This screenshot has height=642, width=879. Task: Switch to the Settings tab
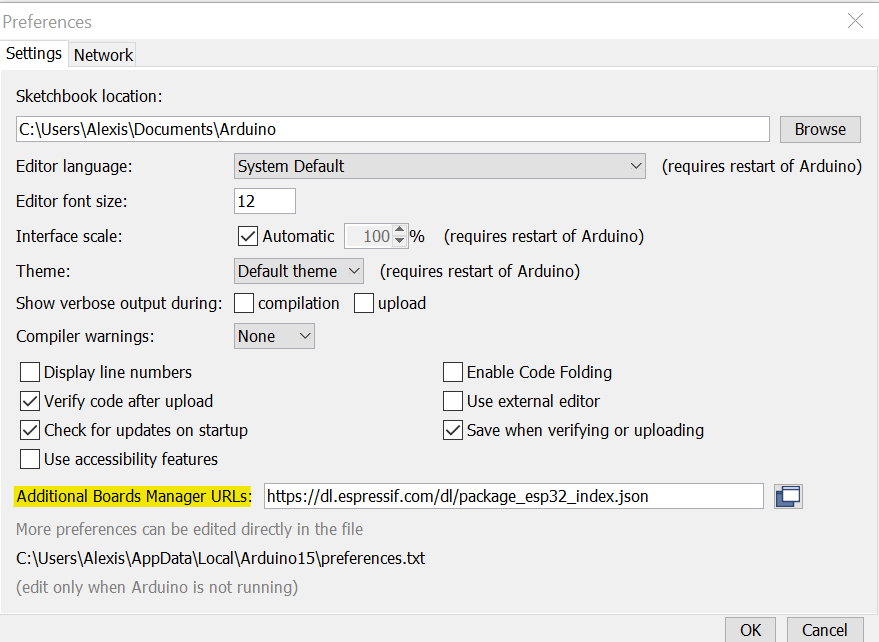coord(34,54)
